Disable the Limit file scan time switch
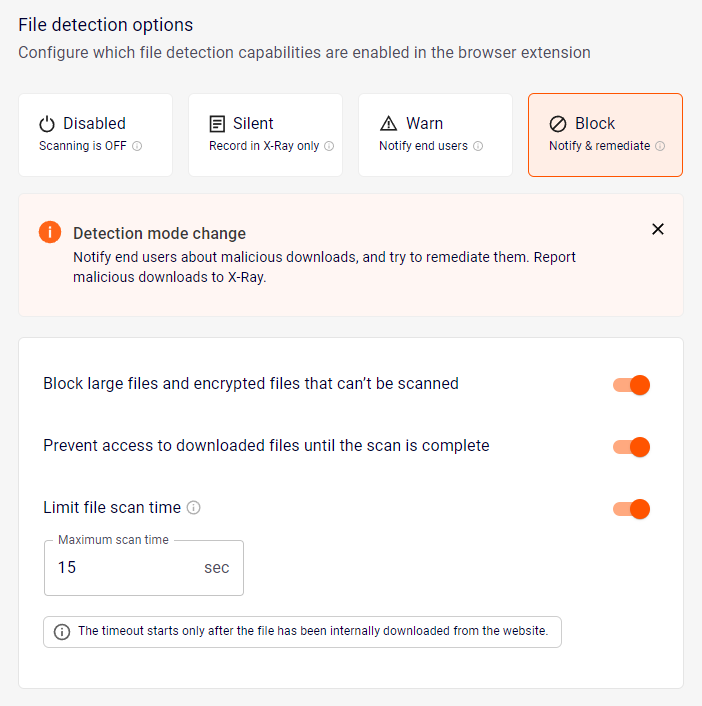The width and height of the screenshot is (702, 706). click(x=632, y=509)
